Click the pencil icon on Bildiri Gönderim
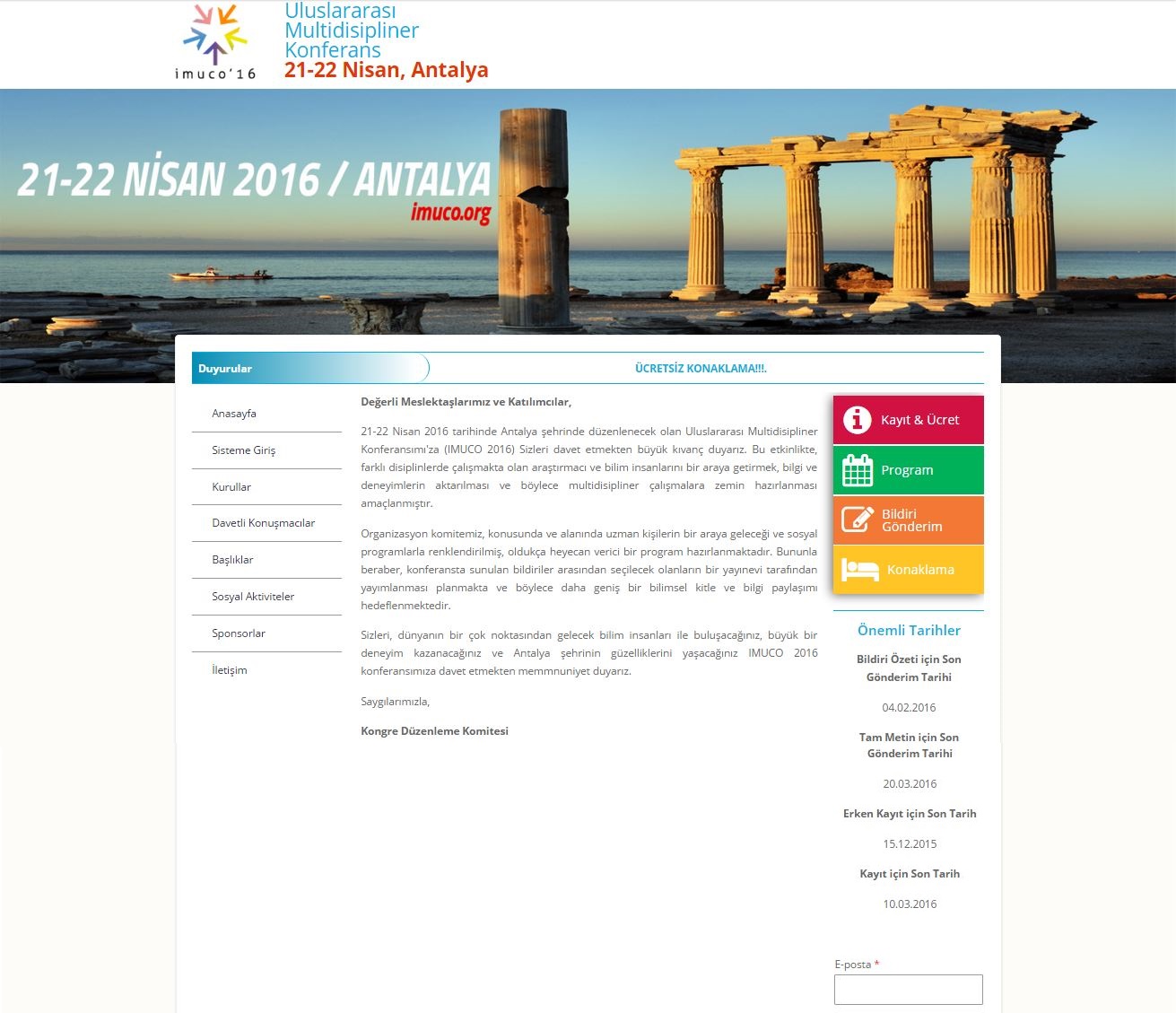This screenshot has height=1013, width=1176. coord(858,520)
